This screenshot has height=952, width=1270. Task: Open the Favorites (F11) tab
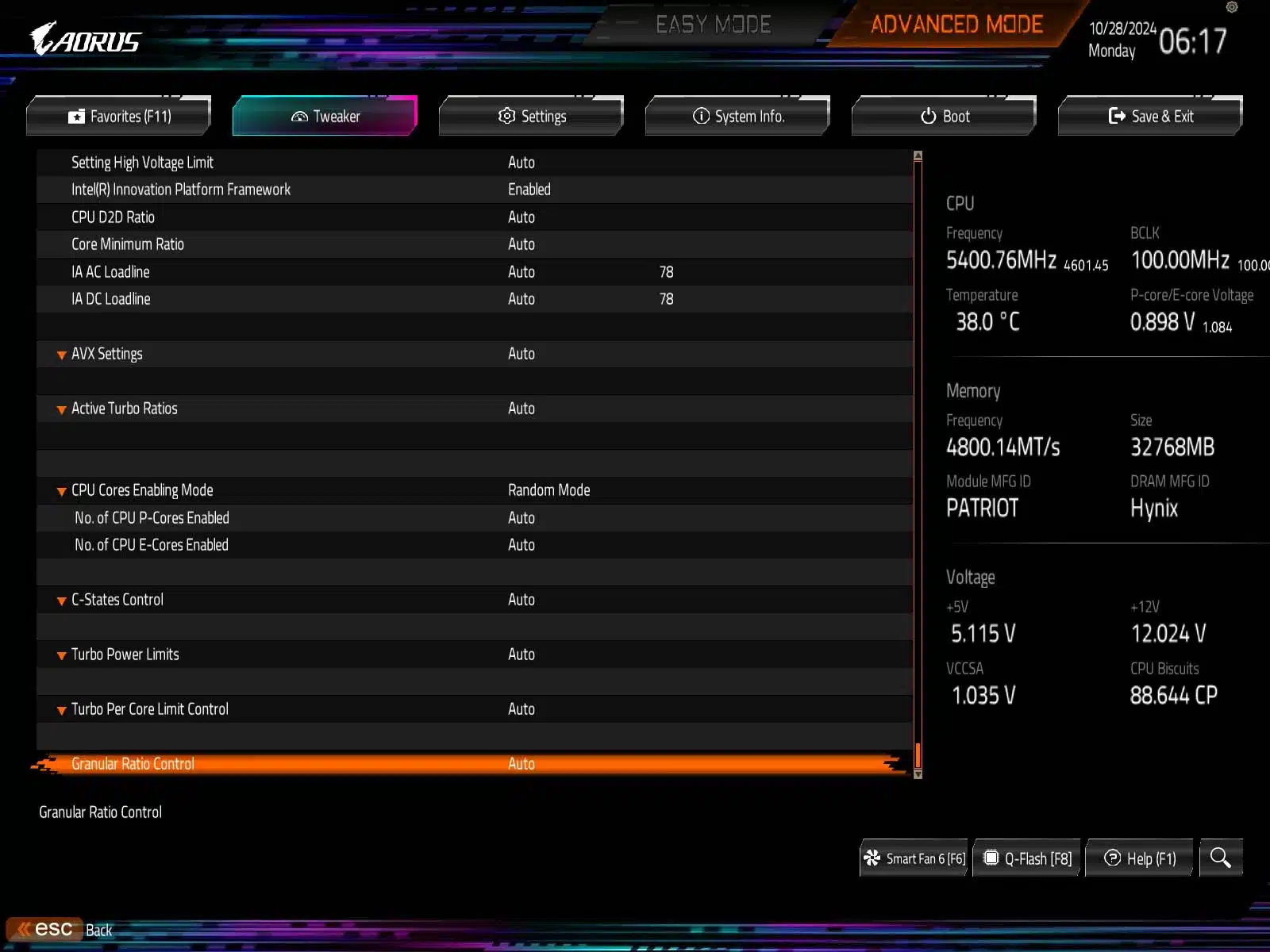[x=119, y=116]
